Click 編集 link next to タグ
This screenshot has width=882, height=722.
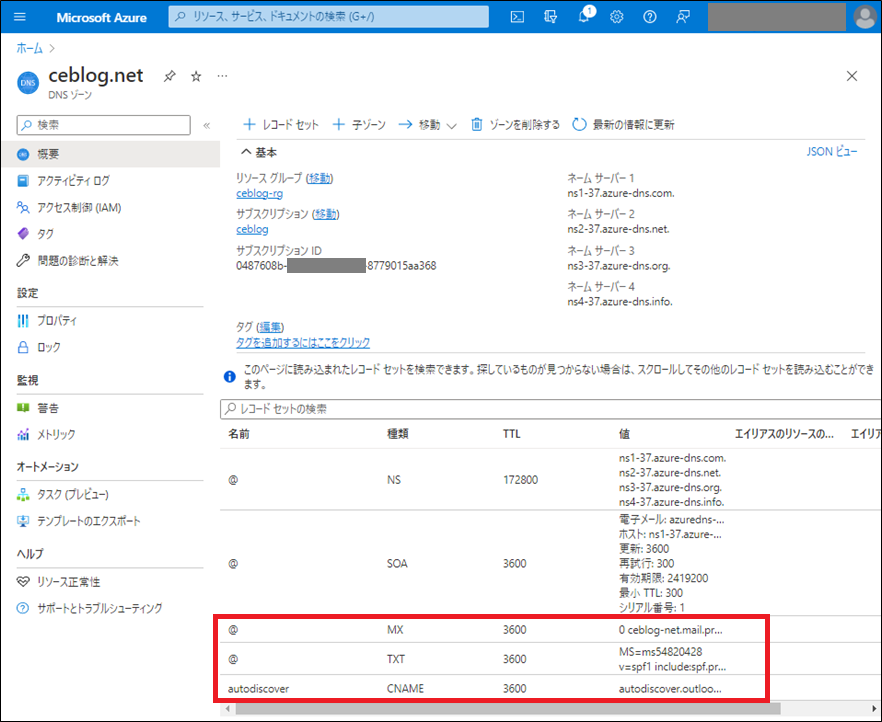click(271, 327)
